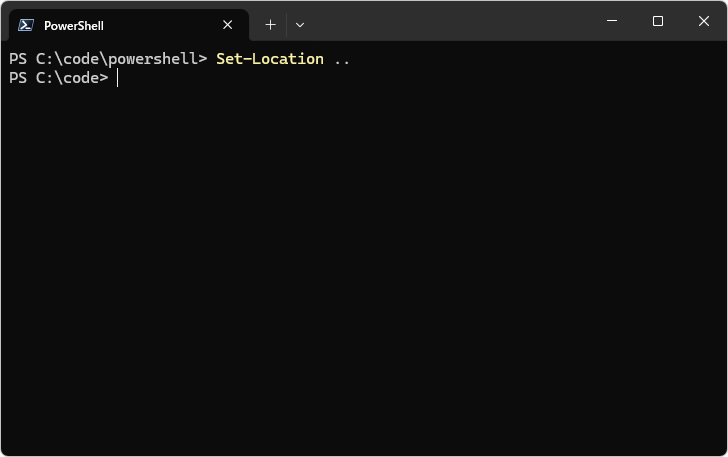This screenshot has width=728, height=457.
Task: Expand the new tab profile dropdown chevron
Action: coord(300,25)
